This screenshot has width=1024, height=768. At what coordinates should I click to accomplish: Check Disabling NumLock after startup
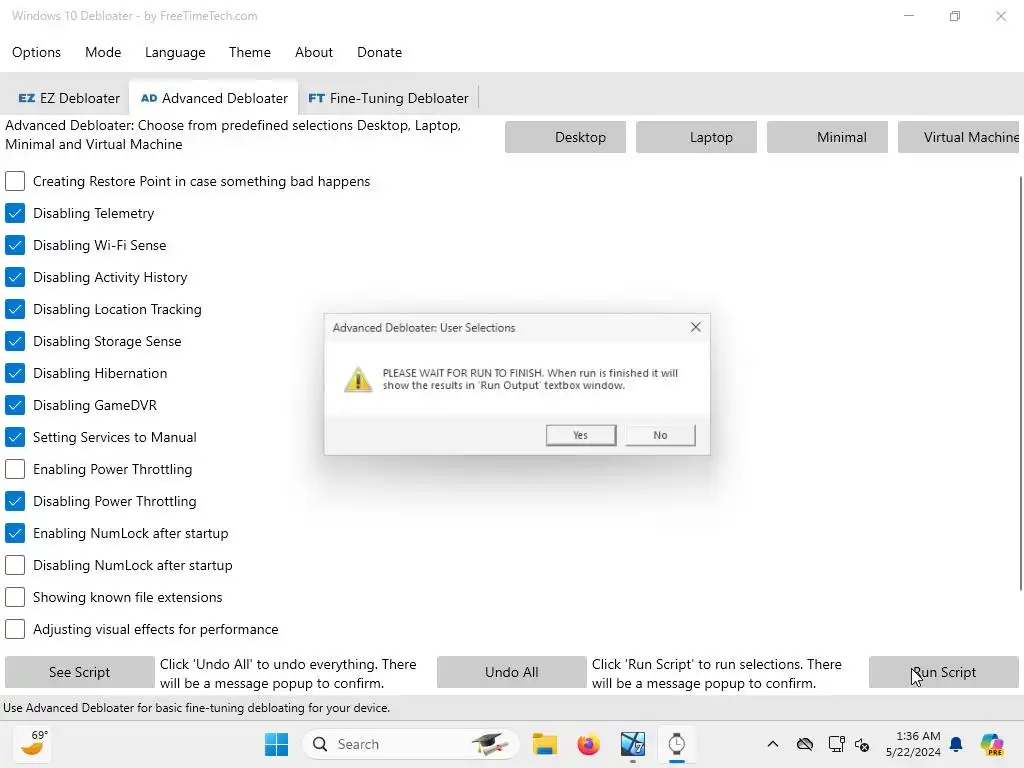(15, 565)
